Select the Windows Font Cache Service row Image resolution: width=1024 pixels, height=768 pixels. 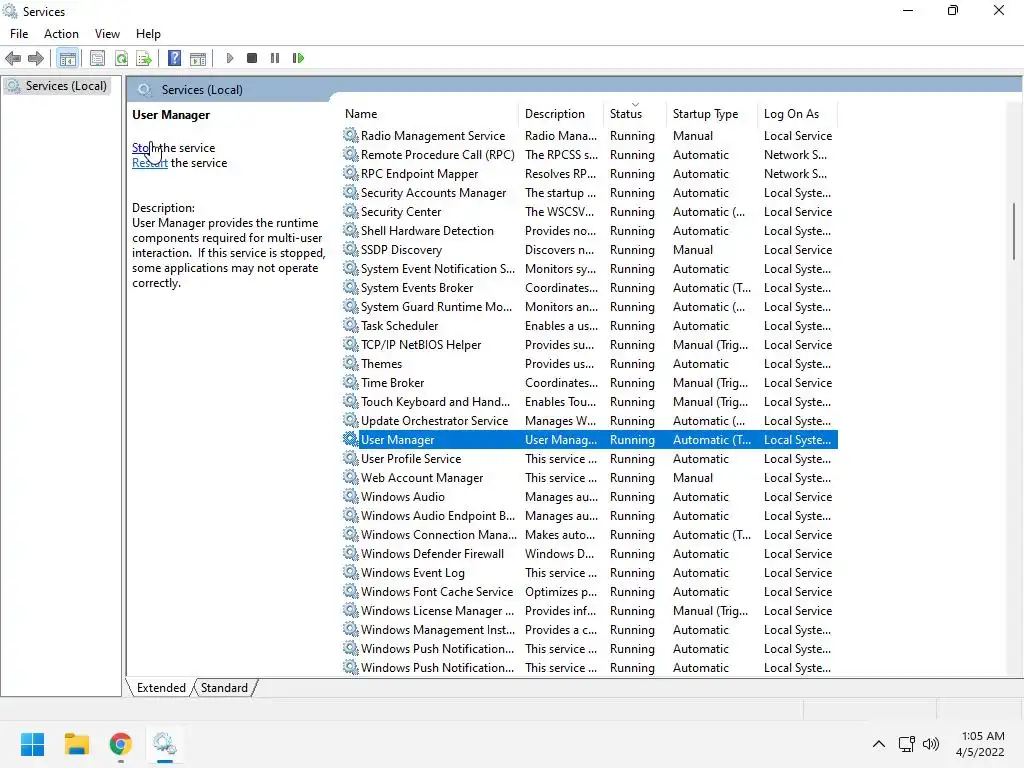pos(590,592)
